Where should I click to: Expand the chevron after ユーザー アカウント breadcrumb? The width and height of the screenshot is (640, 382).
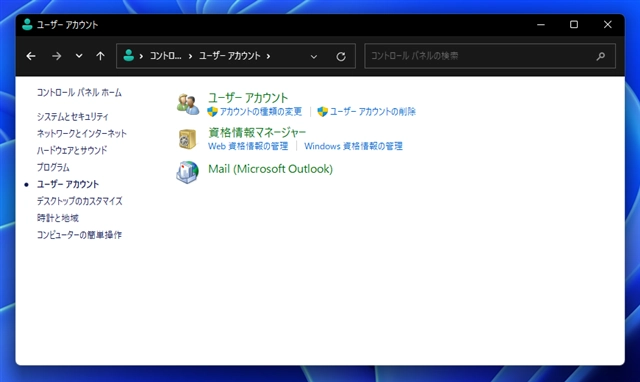tap(268, 56)
